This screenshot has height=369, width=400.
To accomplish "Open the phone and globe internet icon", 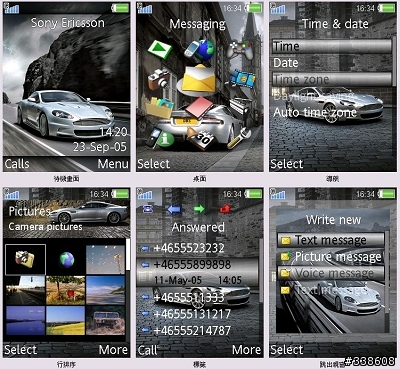I will (199, 49).
